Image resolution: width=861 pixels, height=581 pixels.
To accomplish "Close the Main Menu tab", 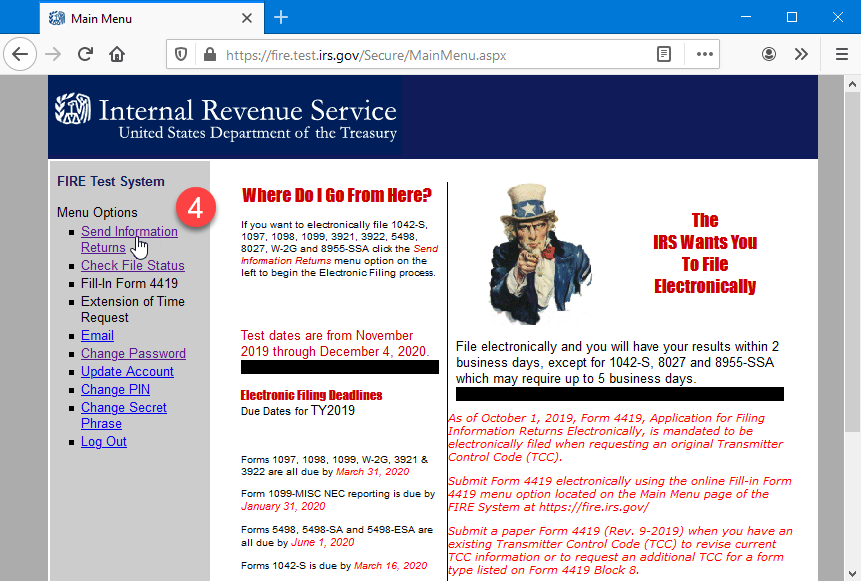I will (x=245, y=18).
